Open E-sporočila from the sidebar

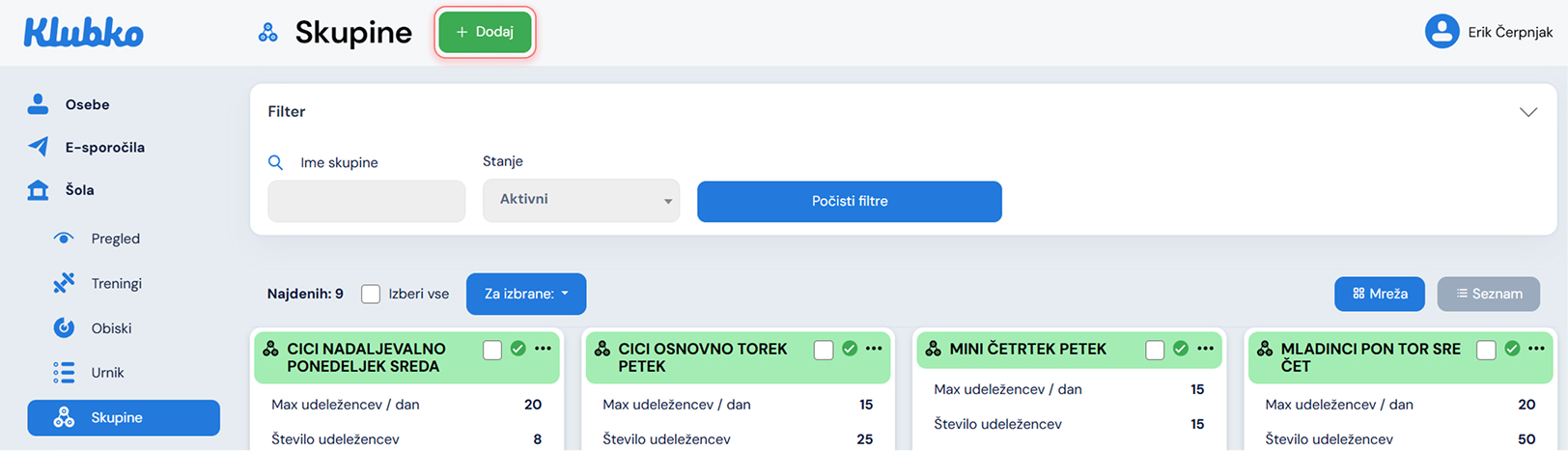coord(104,147)
